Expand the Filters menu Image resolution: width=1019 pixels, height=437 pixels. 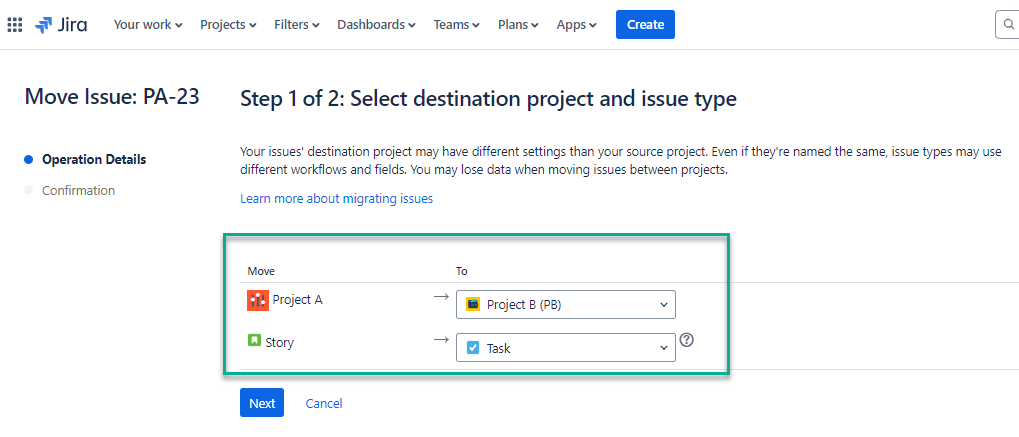[x=297, y=25]
